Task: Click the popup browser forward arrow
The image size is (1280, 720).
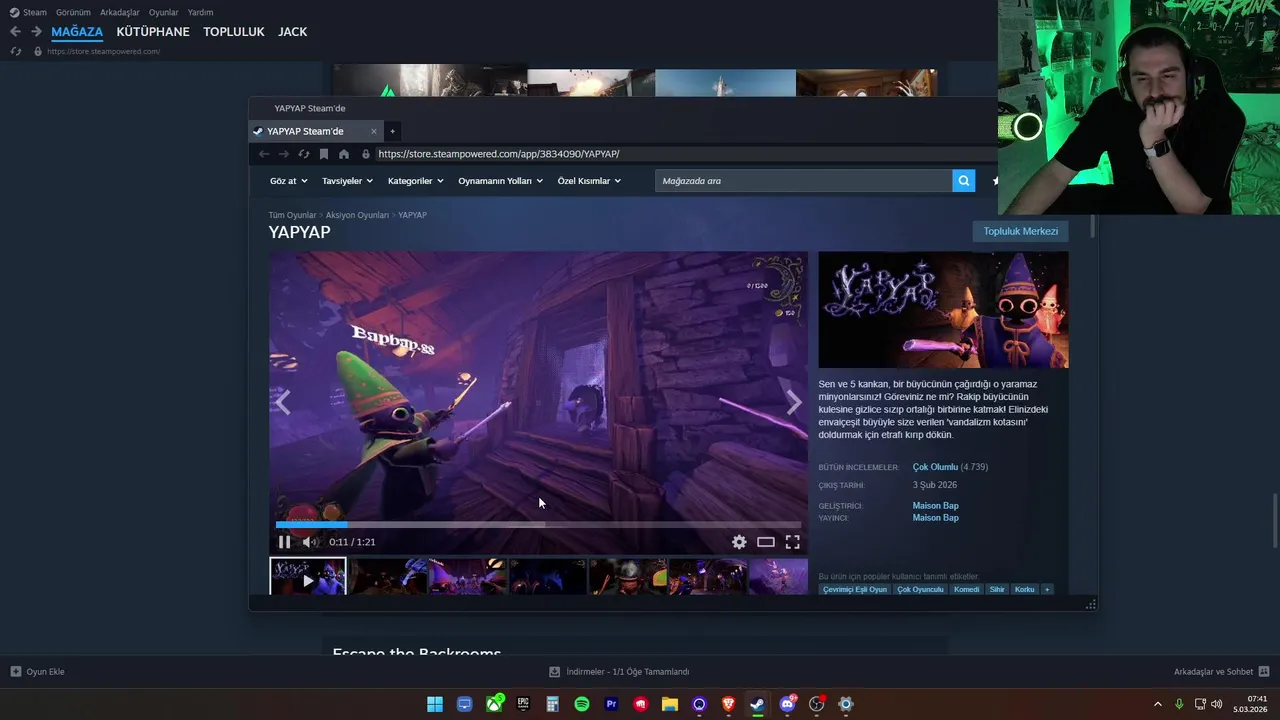Action: click(284, 154)
